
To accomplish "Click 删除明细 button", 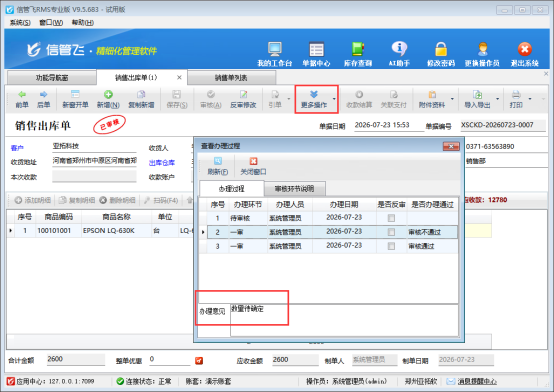I will pos(118,200).
